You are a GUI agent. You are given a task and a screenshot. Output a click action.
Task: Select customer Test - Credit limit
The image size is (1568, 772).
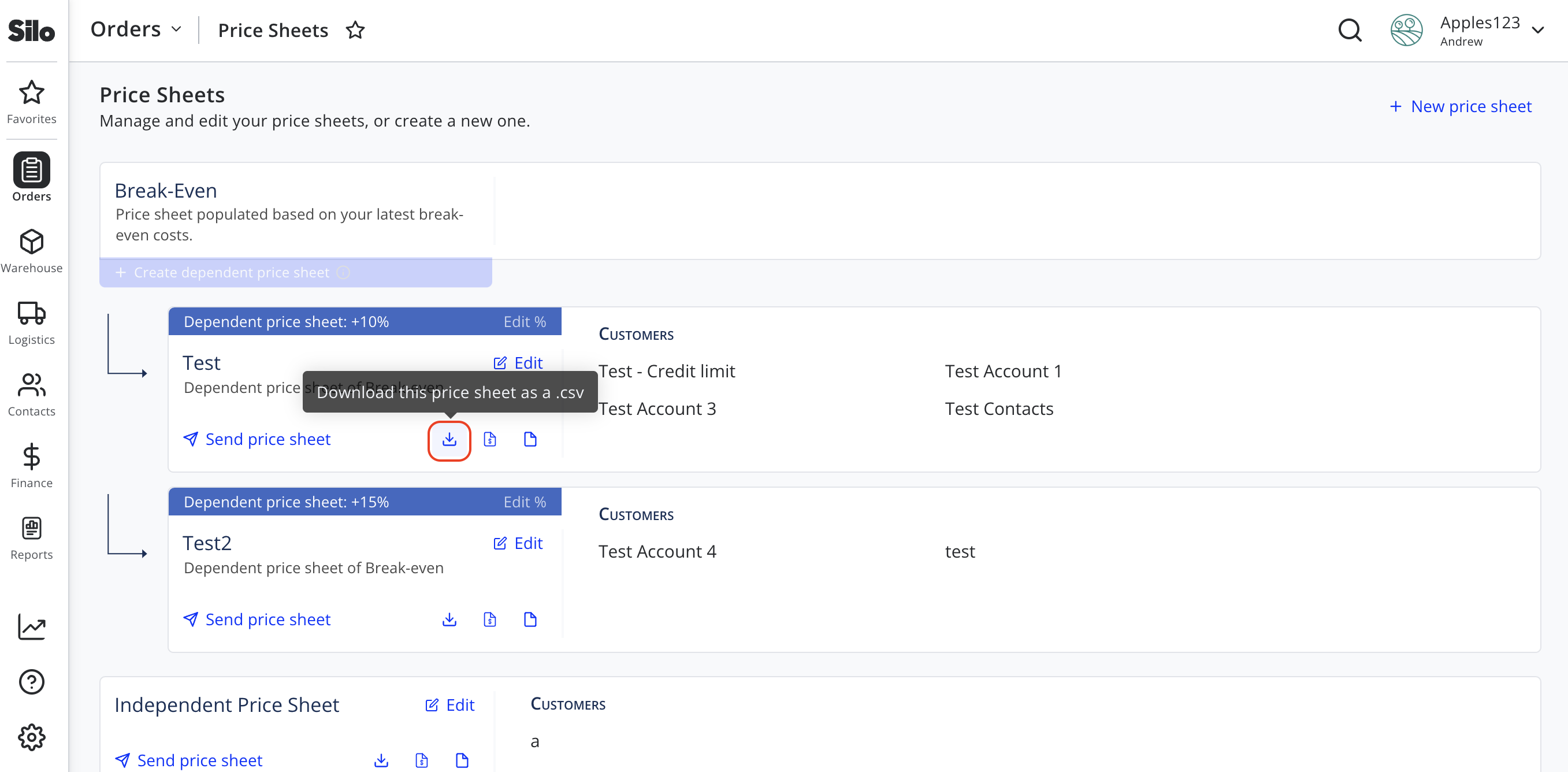(667, 371)
